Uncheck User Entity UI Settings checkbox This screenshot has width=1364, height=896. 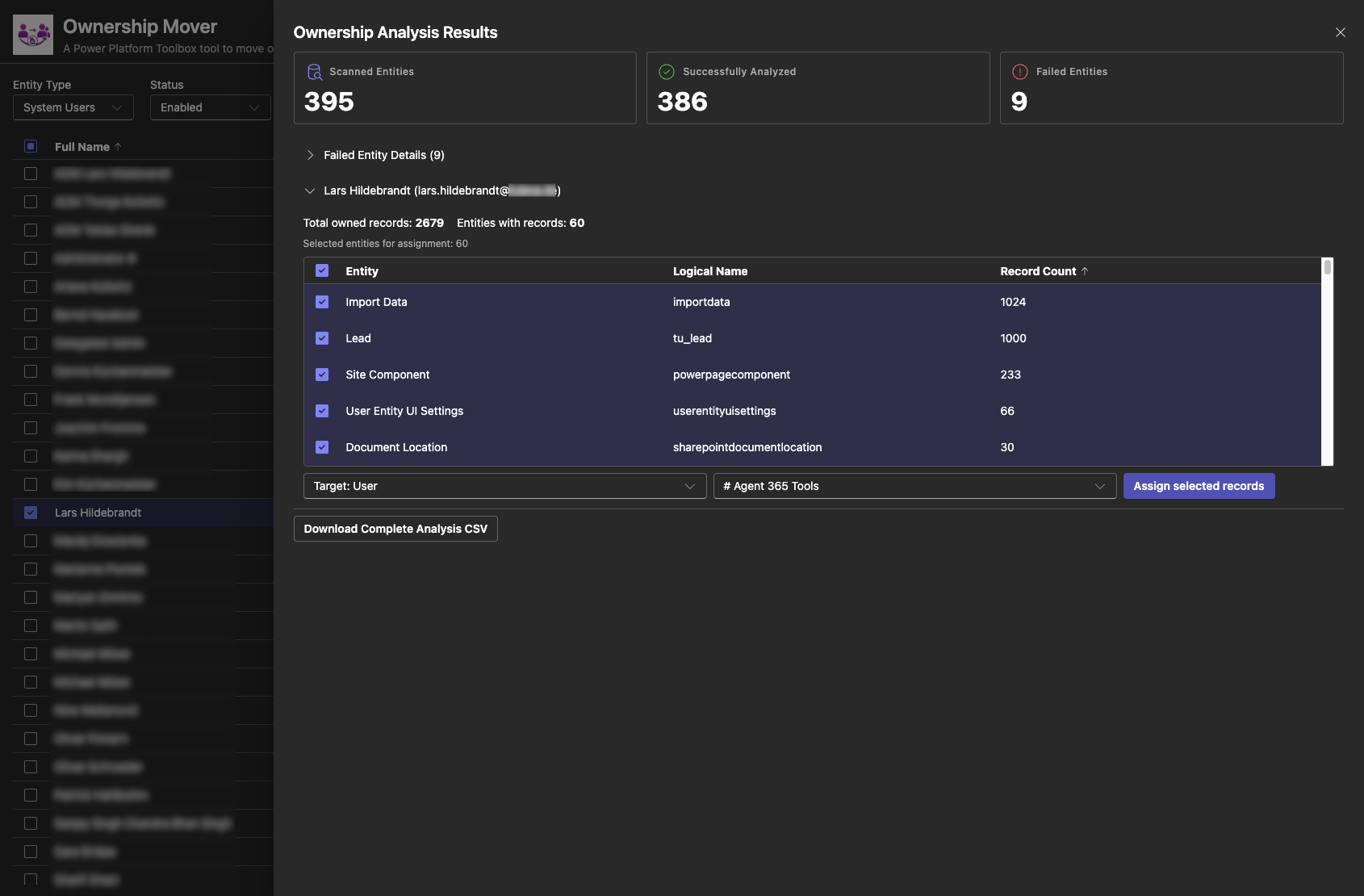click(322, 411)
